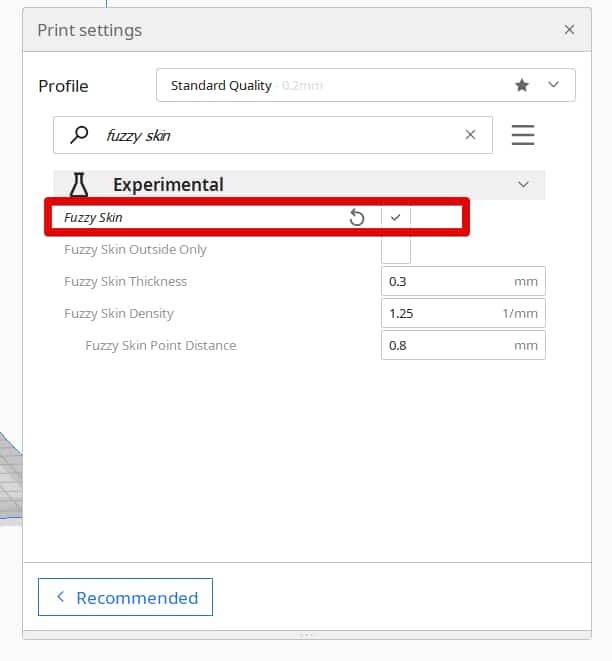The height and width of the screenshot is (661, 612).
Task: Grab the panel resize handle at bottom
Action: click(x=307, y=635)
